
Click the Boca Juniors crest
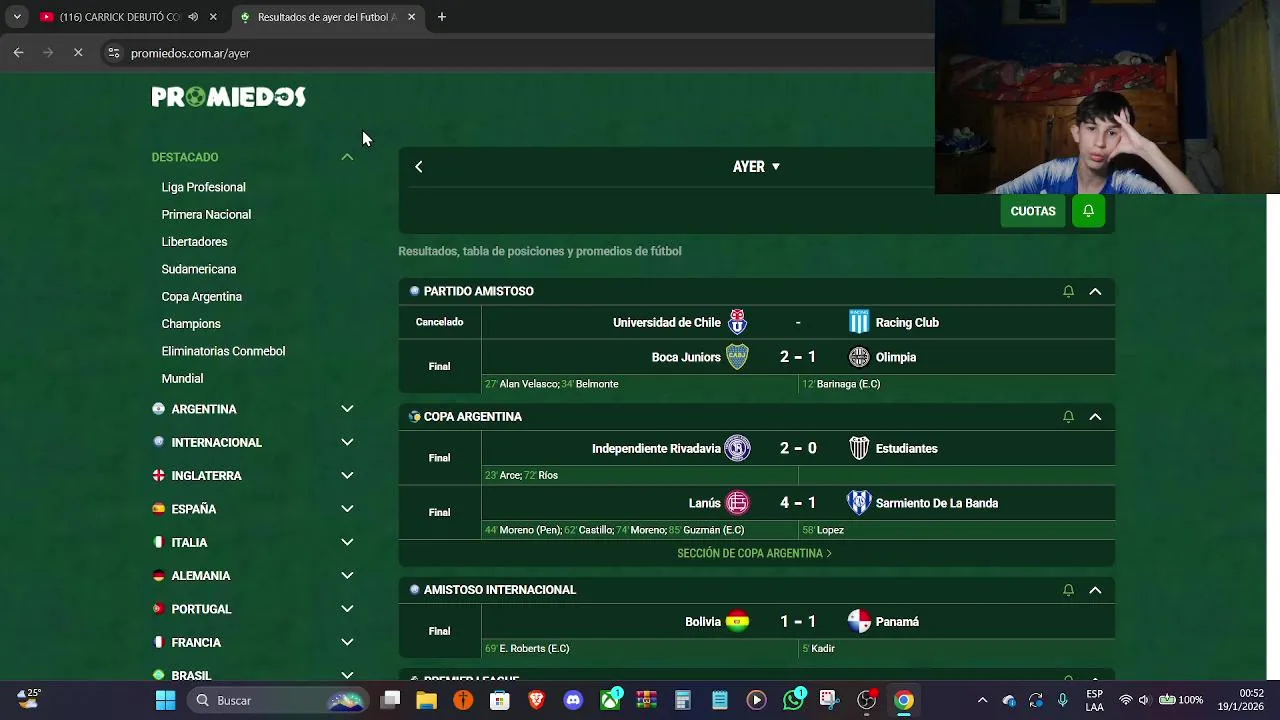coord(737,357)
